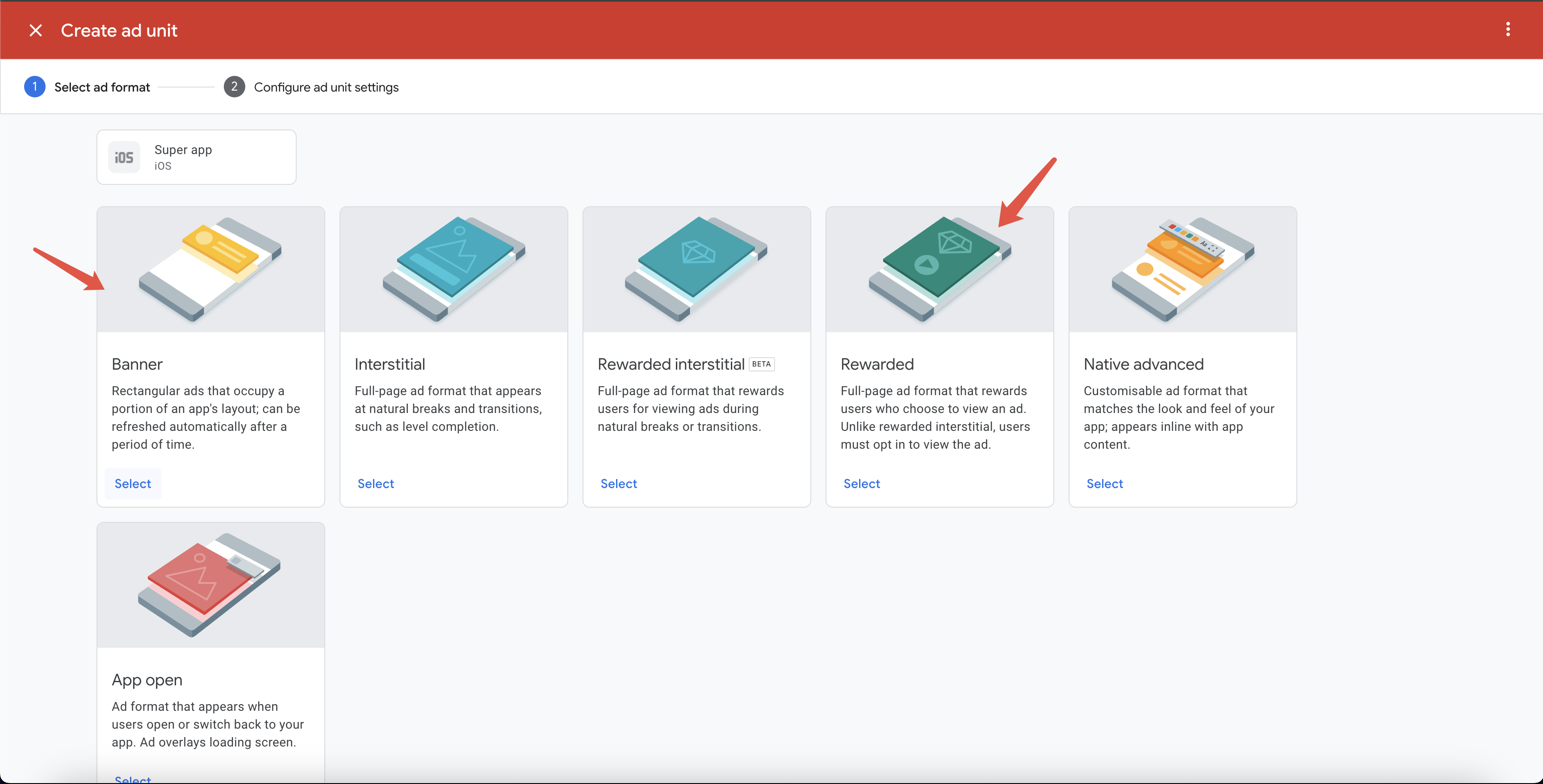This screenshot has height=784, width=1543.
Task: Click the green Rewarded ad illustration
Action: tap(939, 269)
